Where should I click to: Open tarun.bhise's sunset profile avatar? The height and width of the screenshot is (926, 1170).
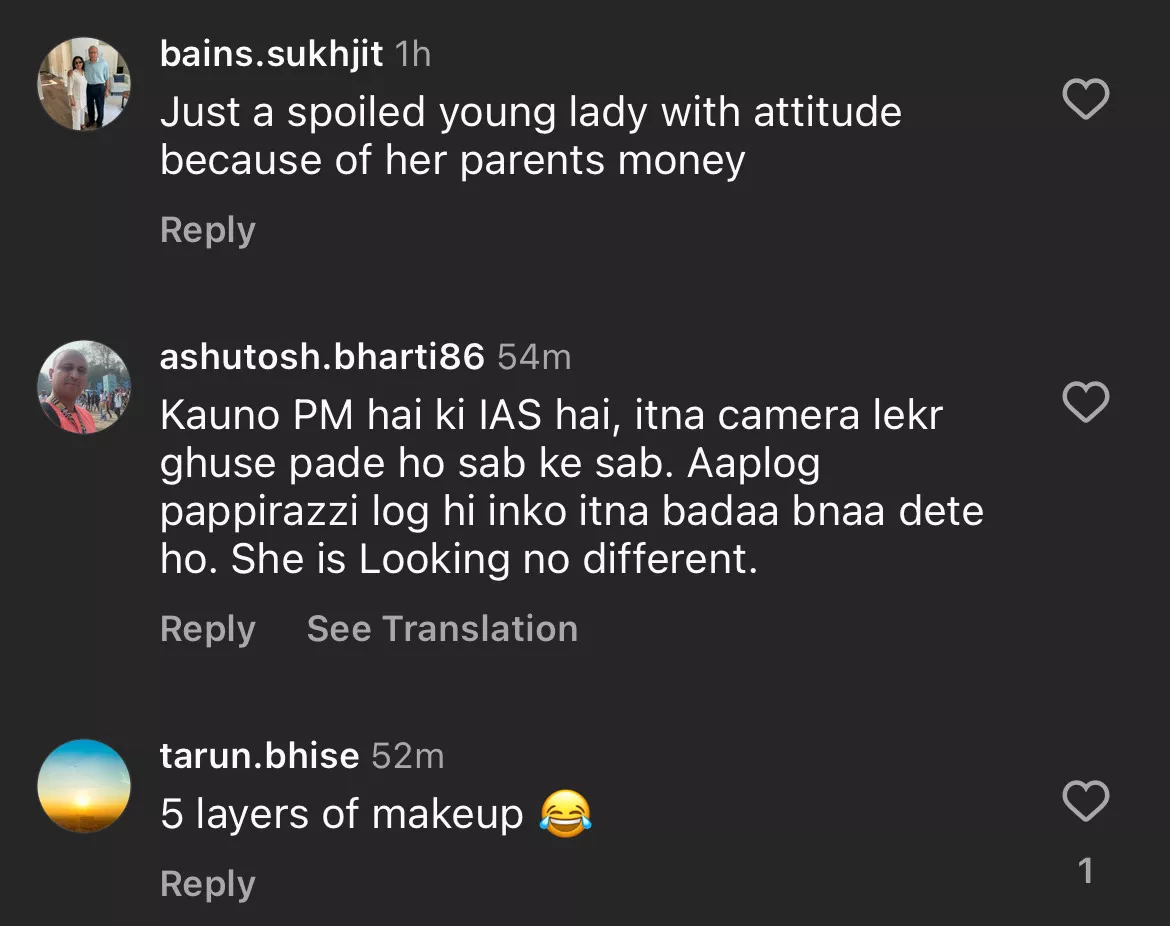click(84, 786)
